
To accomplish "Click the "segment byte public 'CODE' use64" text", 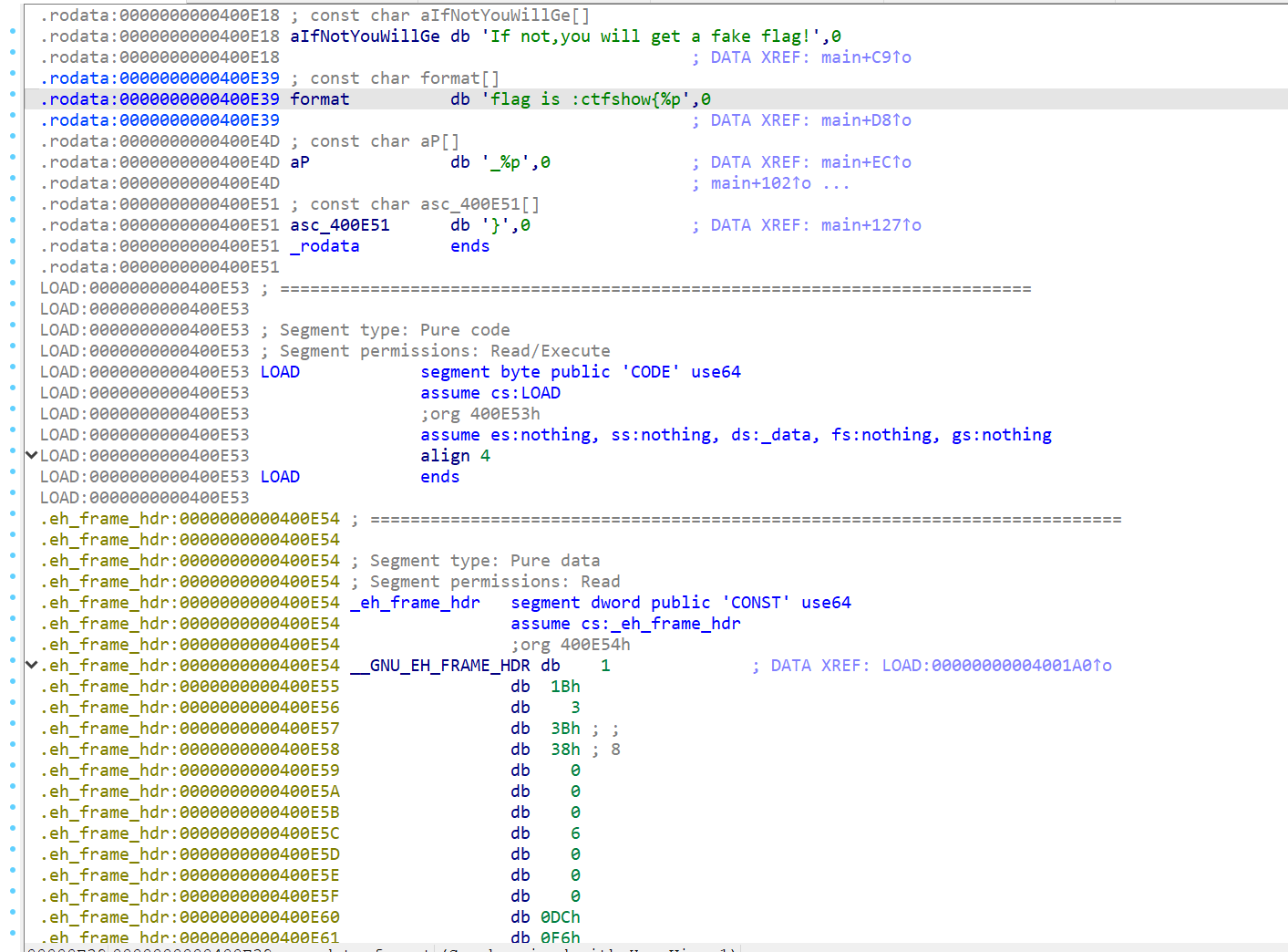I will coord(581,372).
